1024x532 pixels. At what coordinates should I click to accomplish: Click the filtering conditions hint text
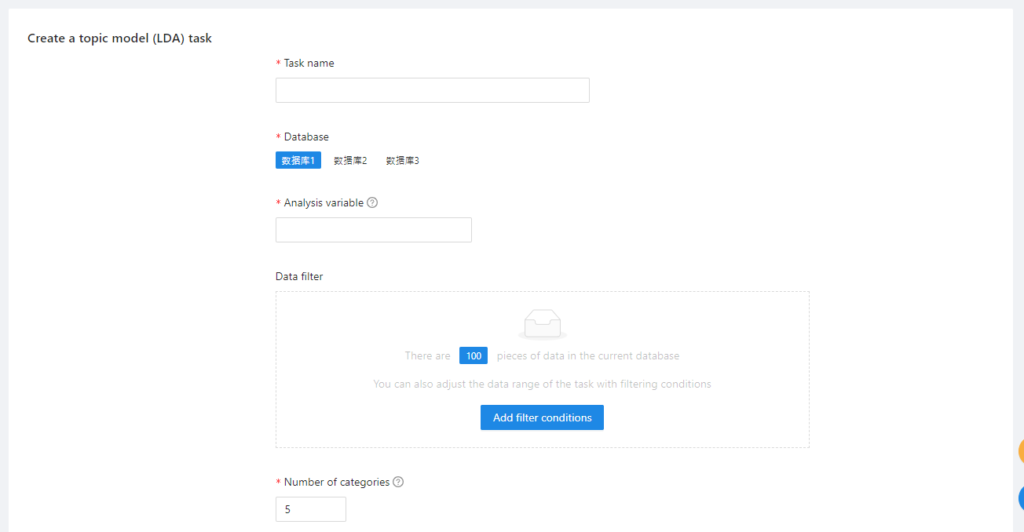tap(542, 384)
